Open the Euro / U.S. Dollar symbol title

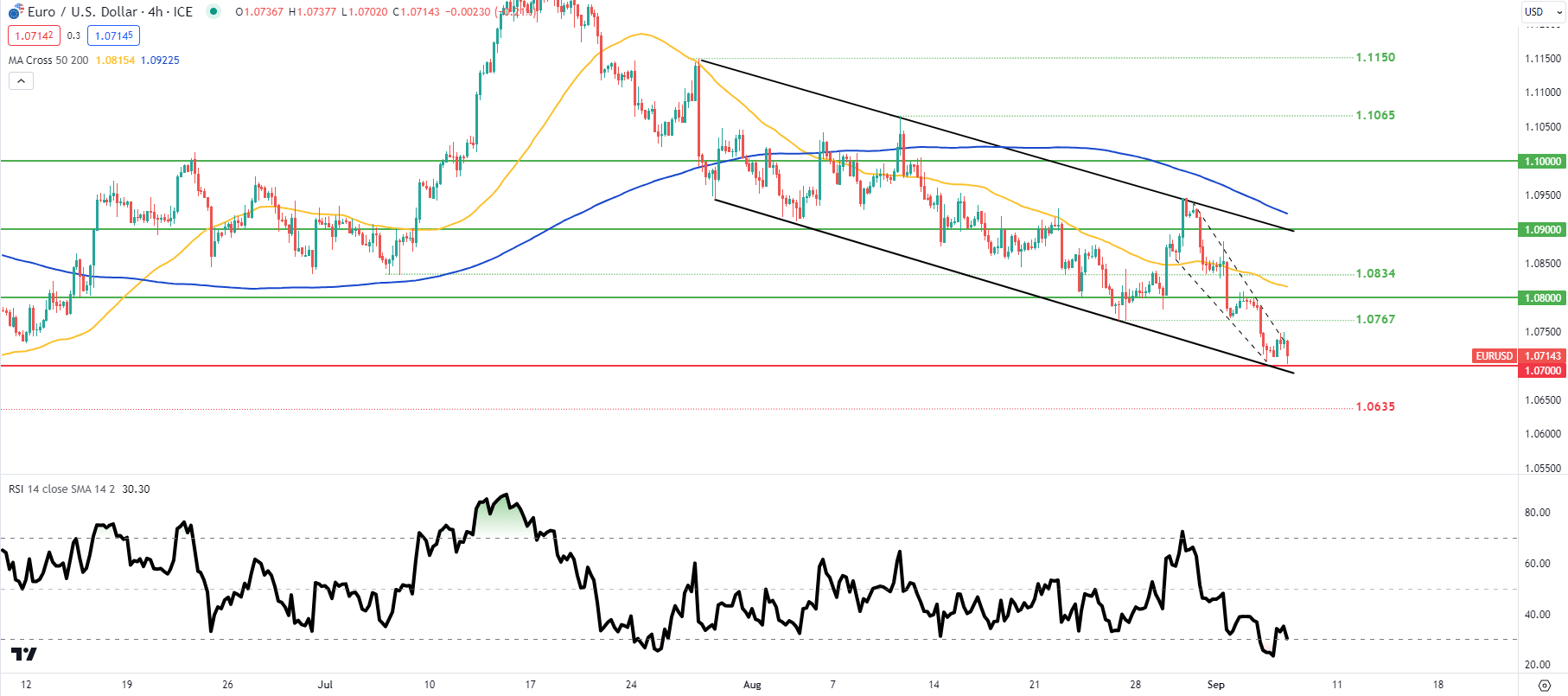coord(110,12)
